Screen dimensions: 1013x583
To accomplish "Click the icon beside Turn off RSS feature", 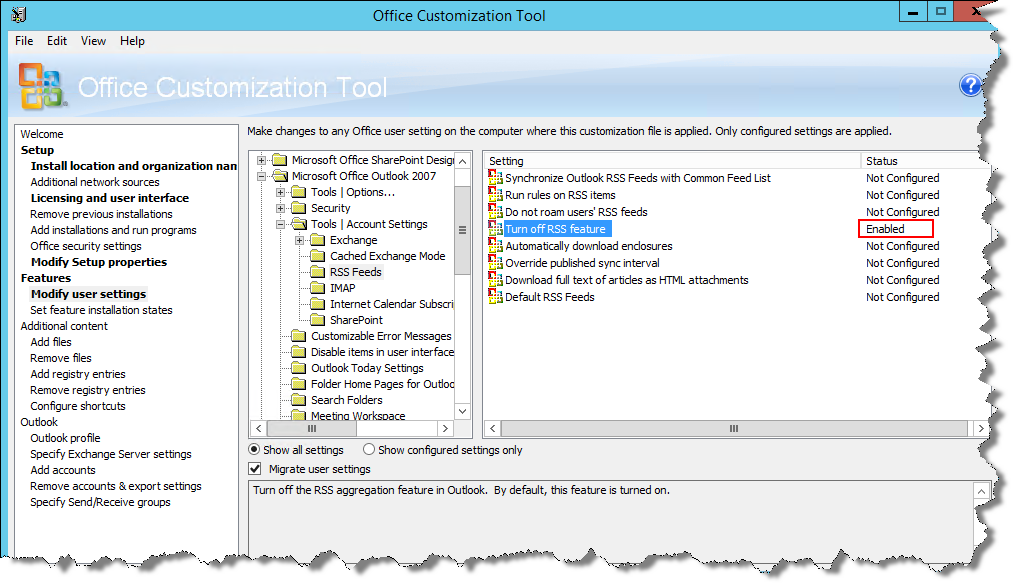I will click(x=496, y=228).
